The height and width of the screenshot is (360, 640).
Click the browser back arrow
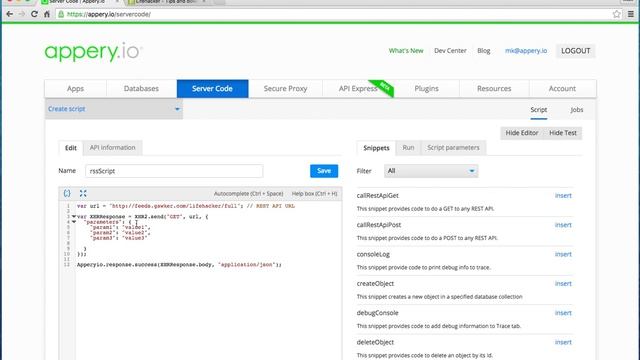coord(9,14)
